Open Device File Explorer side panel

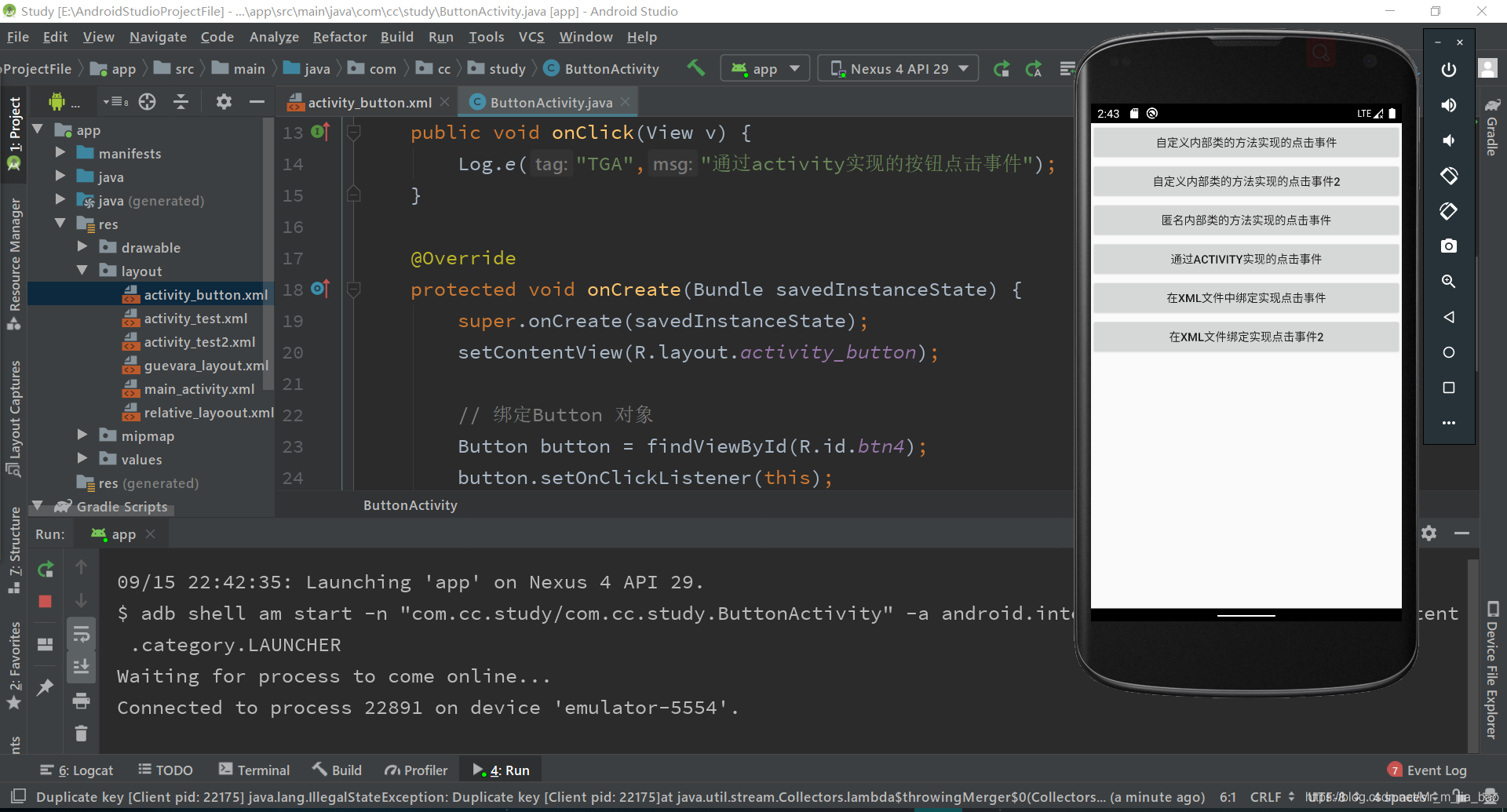[1492, 671]
